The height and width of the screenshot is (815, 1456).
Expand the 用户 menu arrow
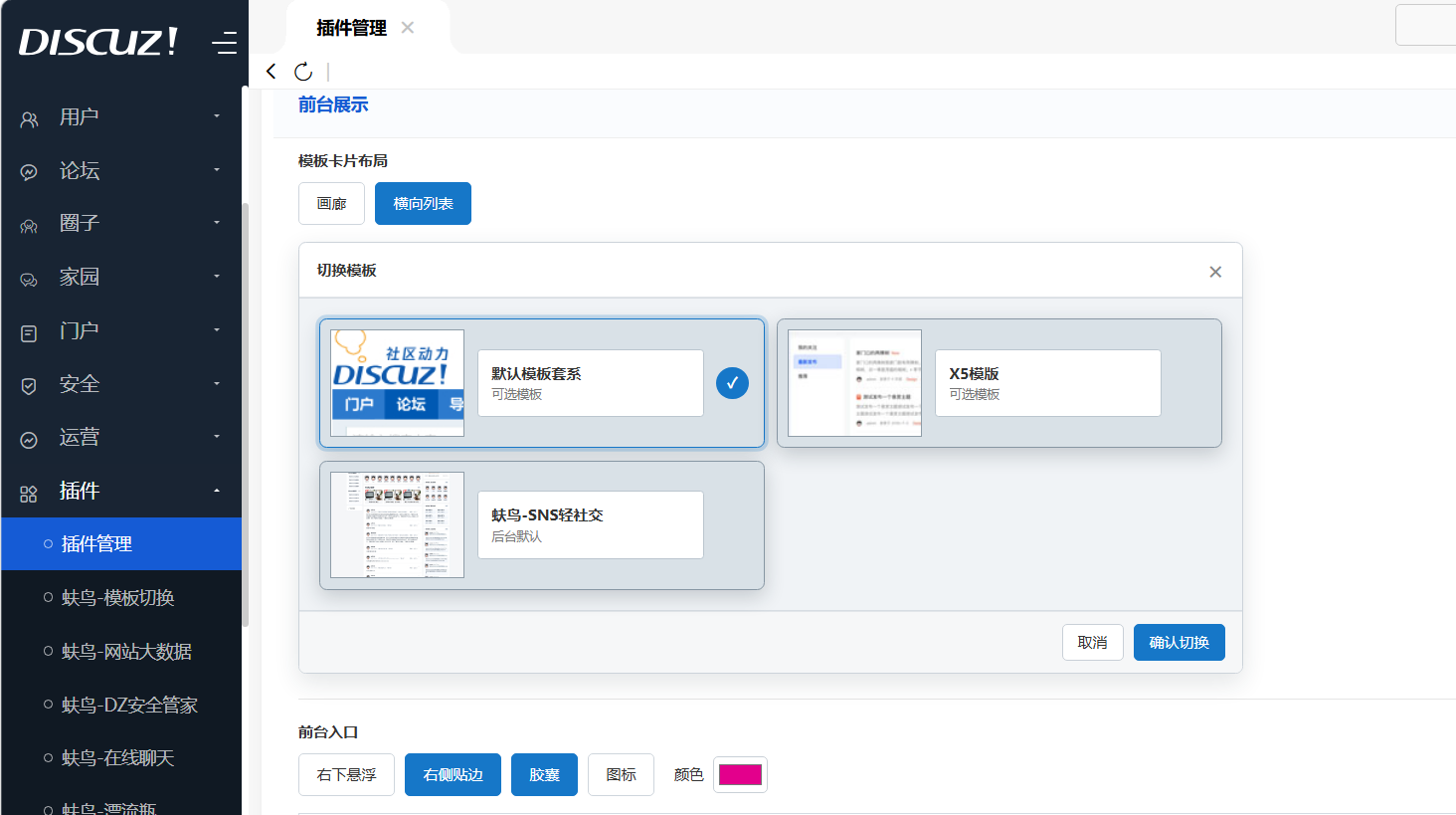(217, 116)
